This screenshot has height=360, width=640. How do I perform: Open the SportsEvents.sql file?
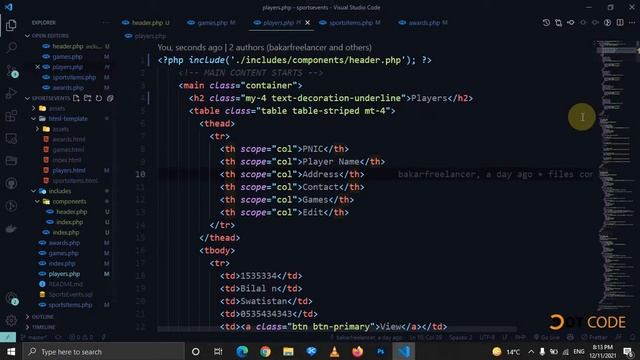70,295
